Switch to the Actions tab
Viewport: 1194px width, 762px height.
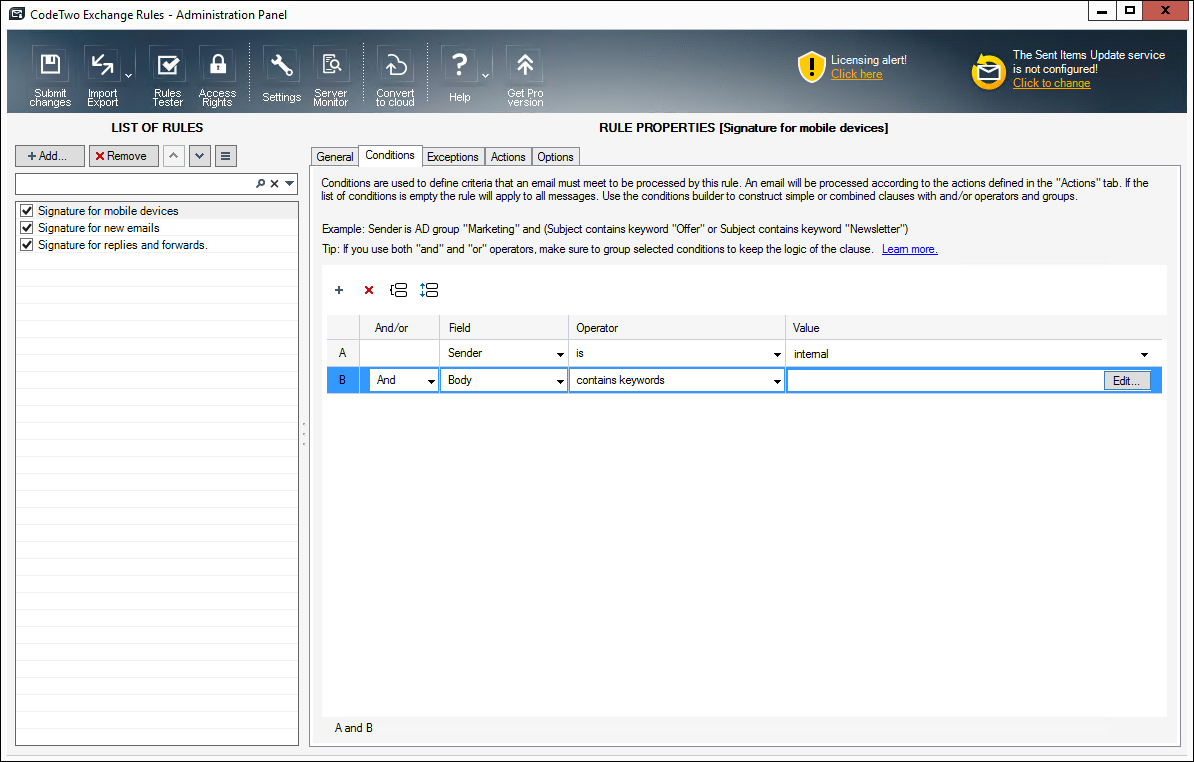(508, 157)
